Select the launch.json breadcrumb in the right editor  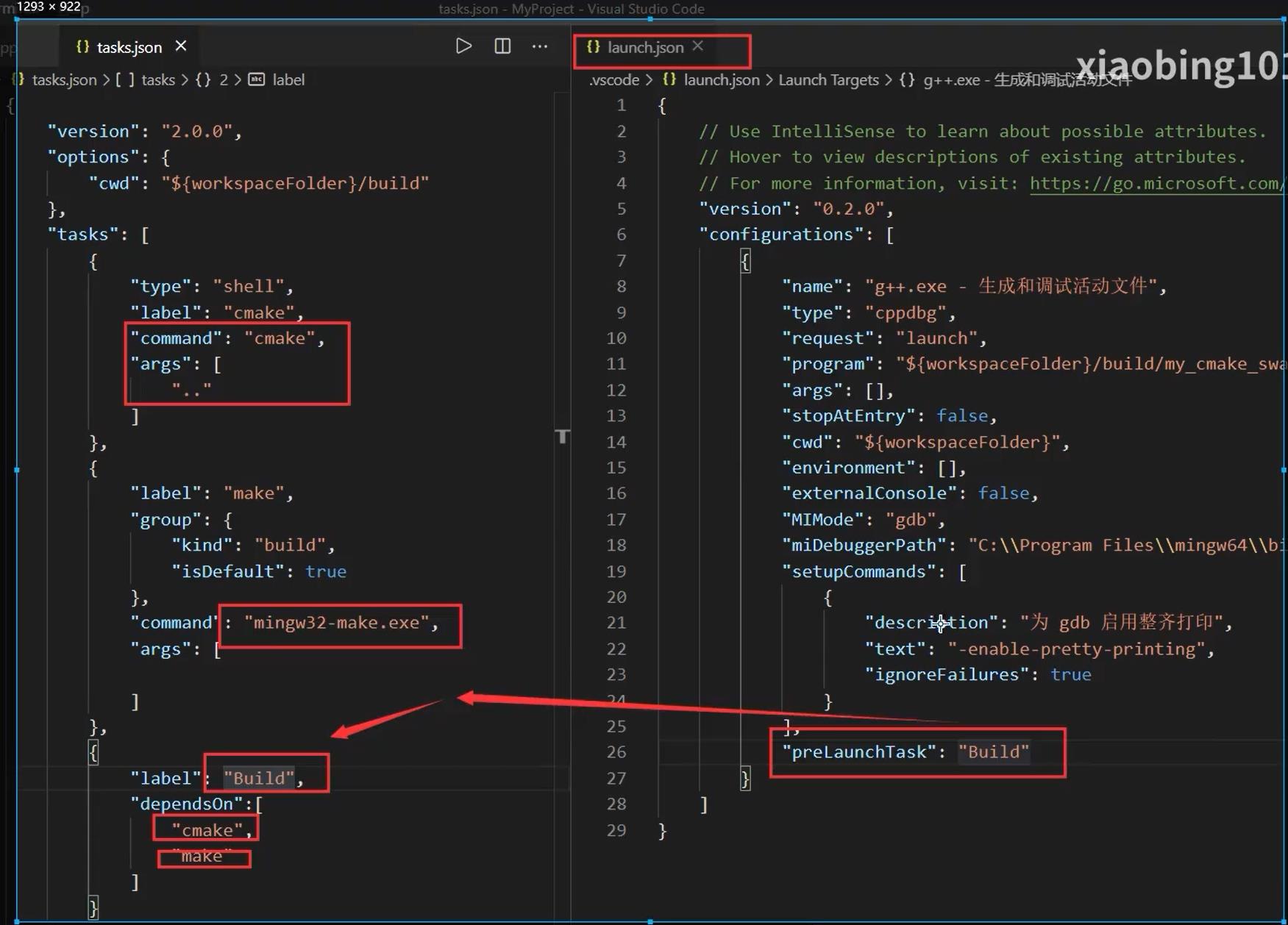coord(722,79)
